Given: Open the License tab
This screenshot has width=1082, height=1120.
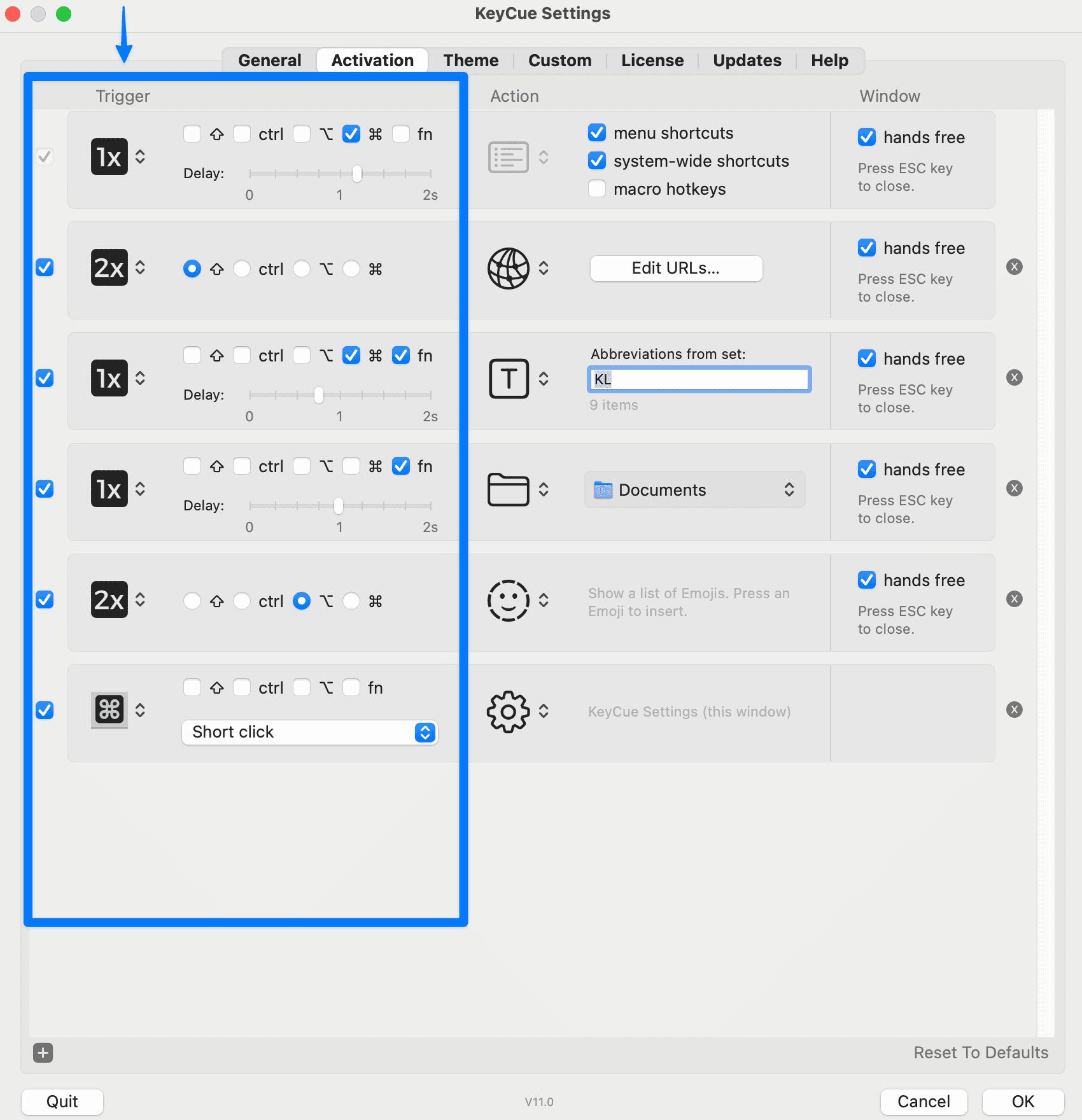Looking at the screenshot, I should tap(652, 60).
